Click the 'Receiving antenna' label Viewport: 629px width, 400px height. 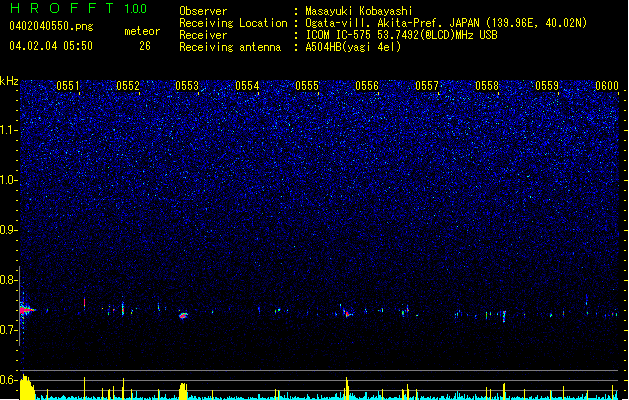(x=230, y=47)
